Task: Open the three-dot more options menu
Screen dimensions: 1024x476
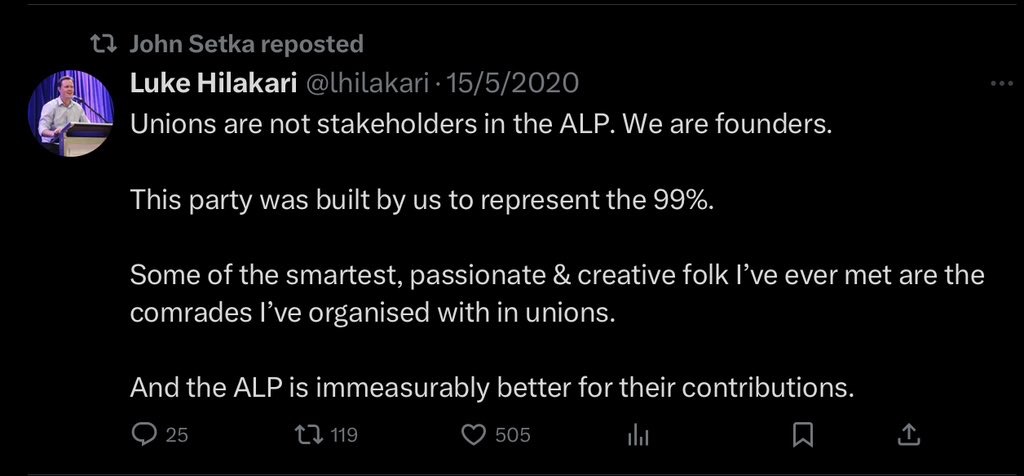Action: point(1000,86)
